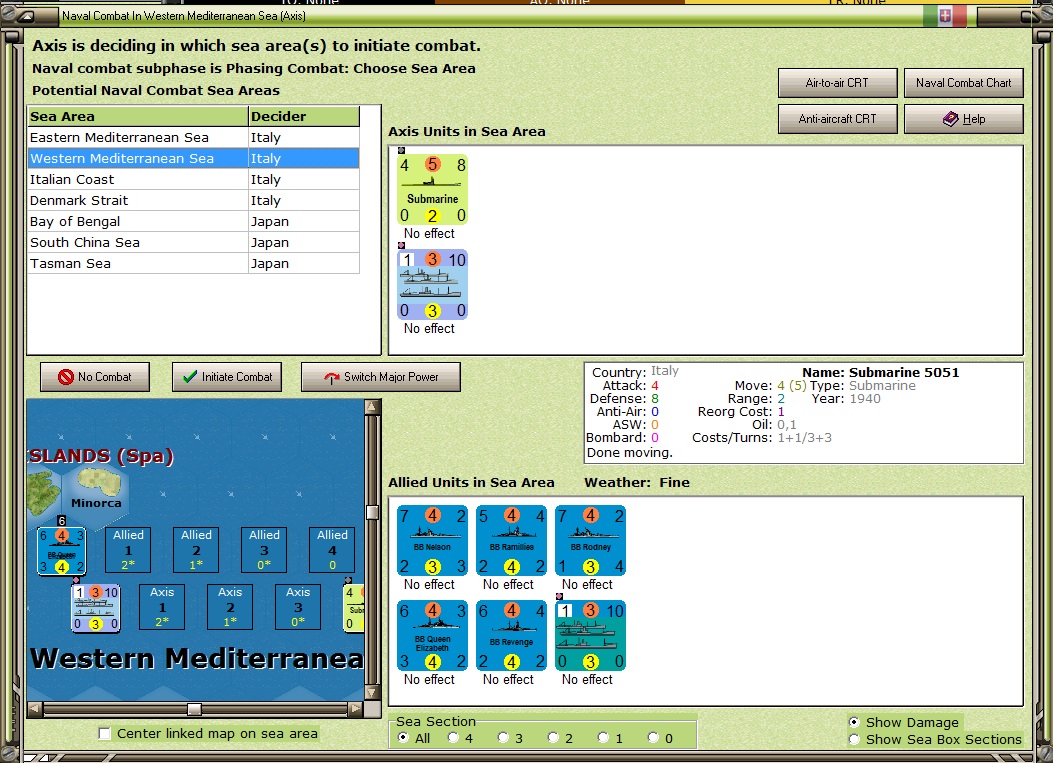
Task: Select the Axis Submarine unit counter
Action: (432, 189)
